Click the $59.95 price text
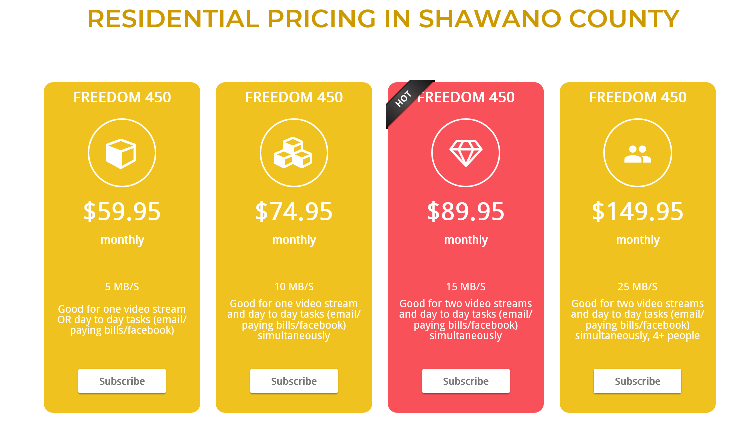This screenshot has width=749, height=440. tap(122, 211)
